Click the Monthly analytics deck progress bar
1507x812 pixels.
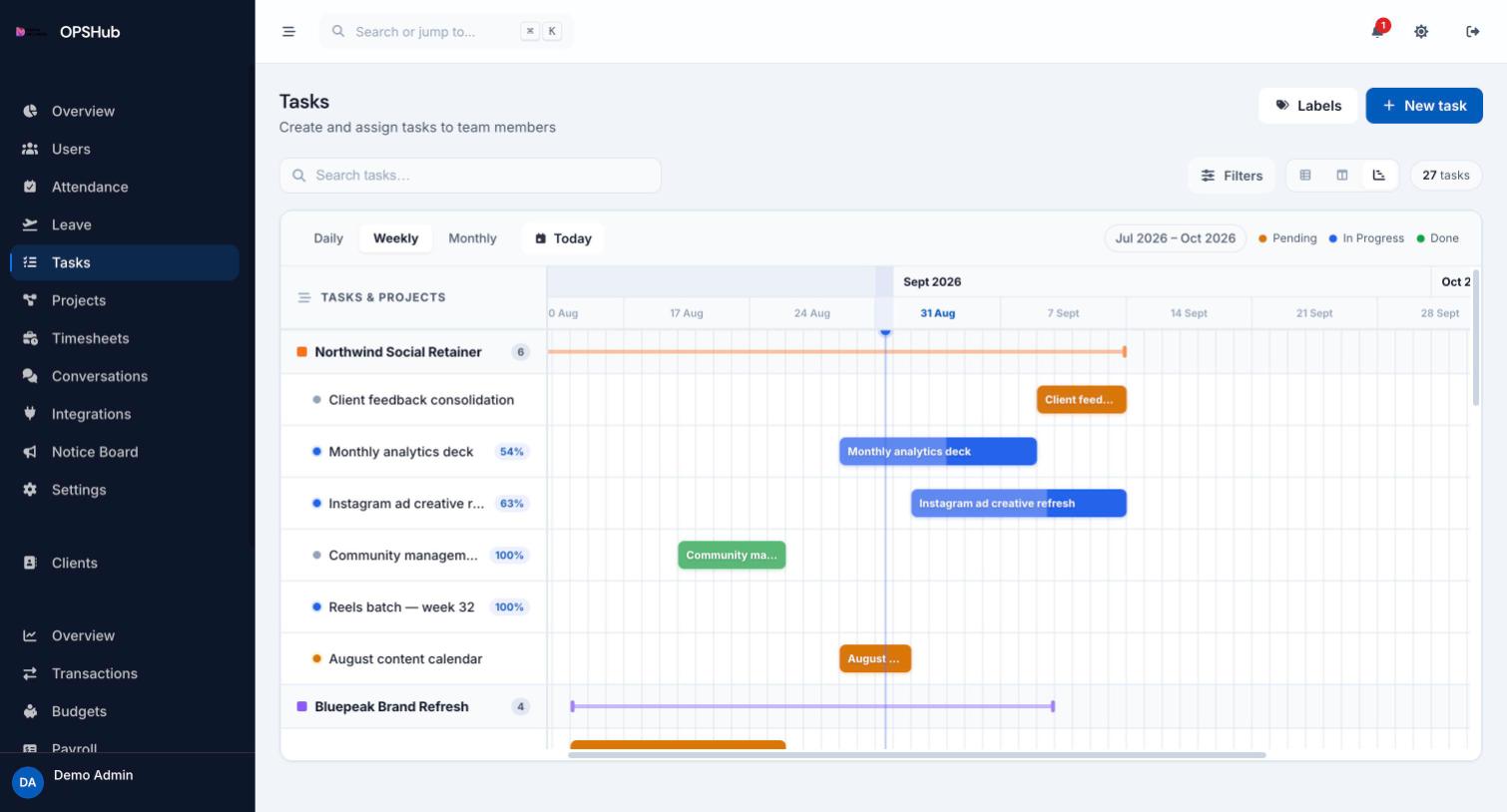(x=938, y=452)
